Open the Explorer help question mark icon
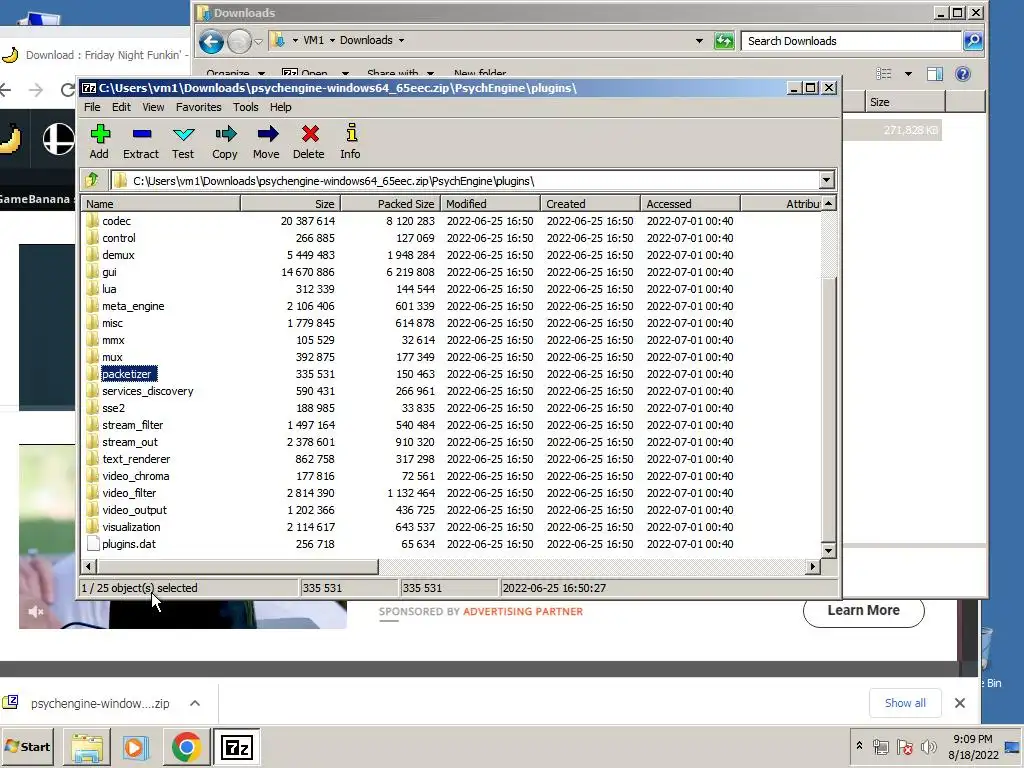This screenshot has height=768, width=1024. (x=963, y=74)
